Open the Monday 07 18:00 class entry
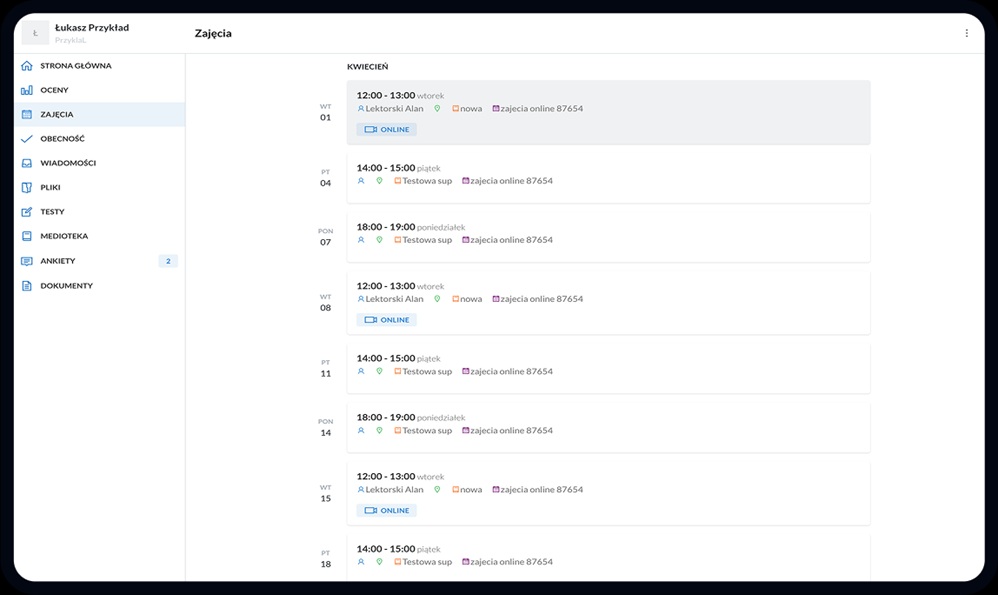 (x=608, y=234)
